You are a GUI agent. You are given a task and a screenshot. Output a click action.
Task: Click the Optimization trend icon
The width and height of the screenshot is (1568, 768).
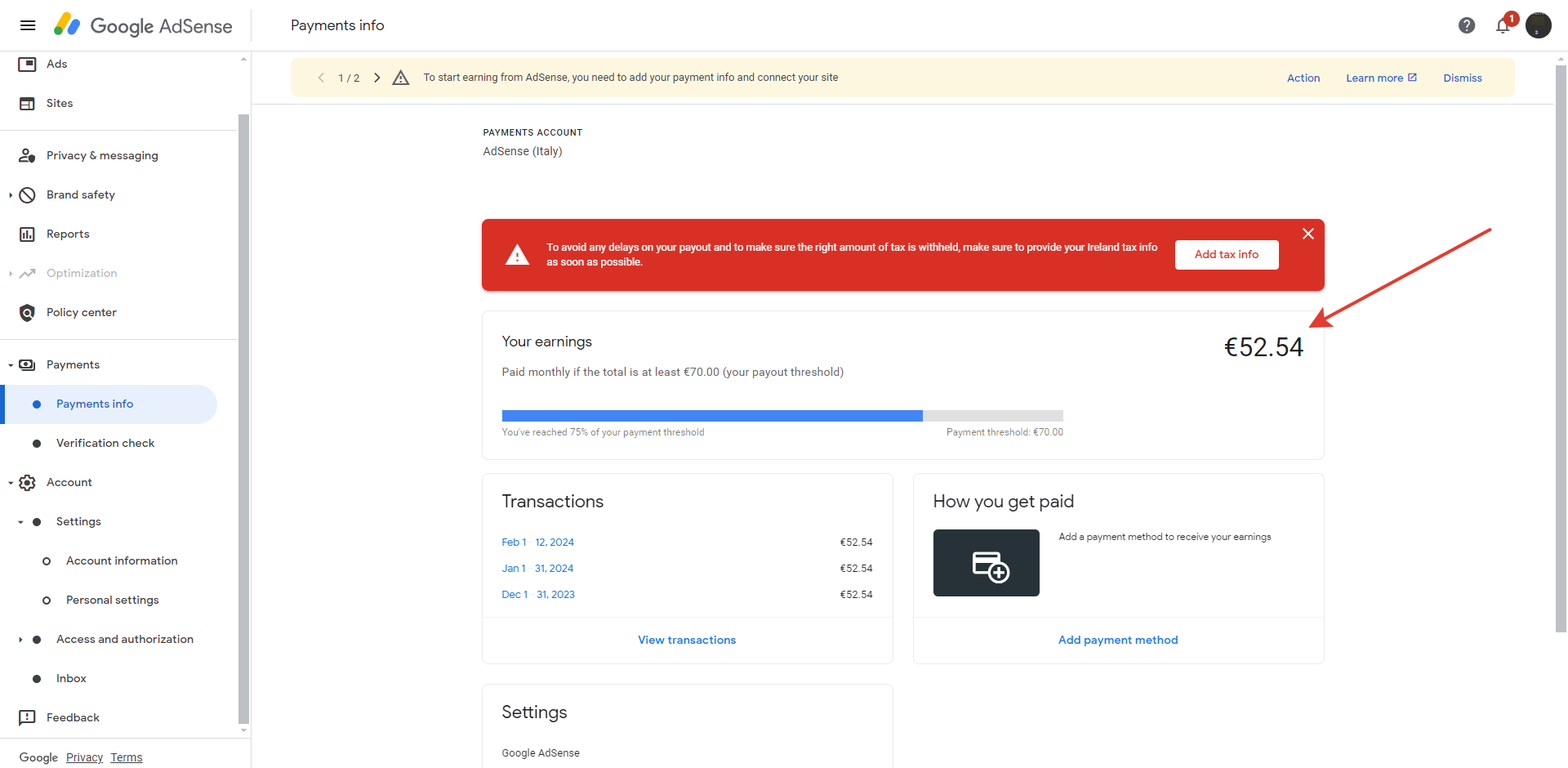pyautogui.click(x=27, y=273)
